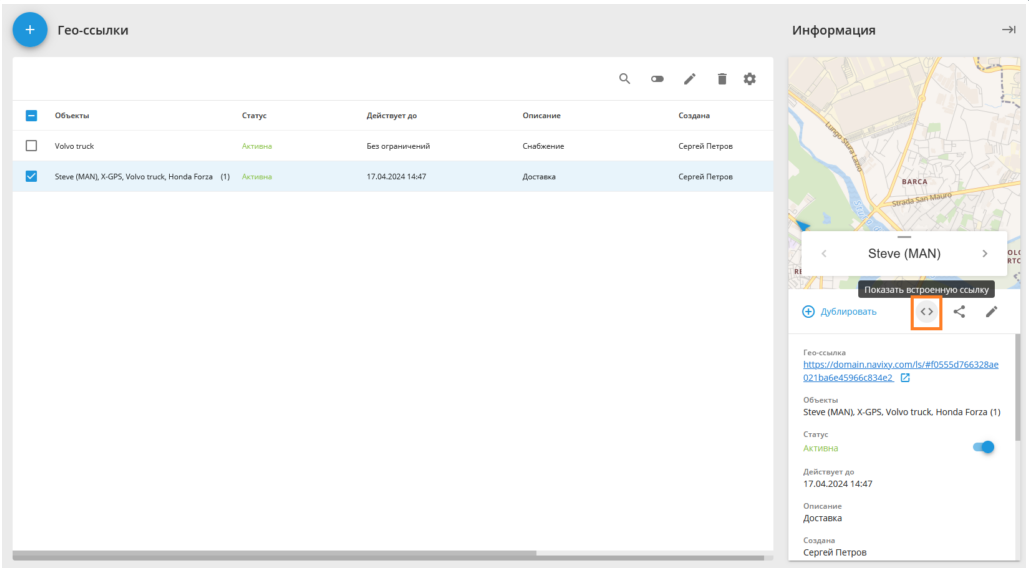Show embedded link code icon
Viewport: 1029px width, 568px height.
click(x=926, y=312)
